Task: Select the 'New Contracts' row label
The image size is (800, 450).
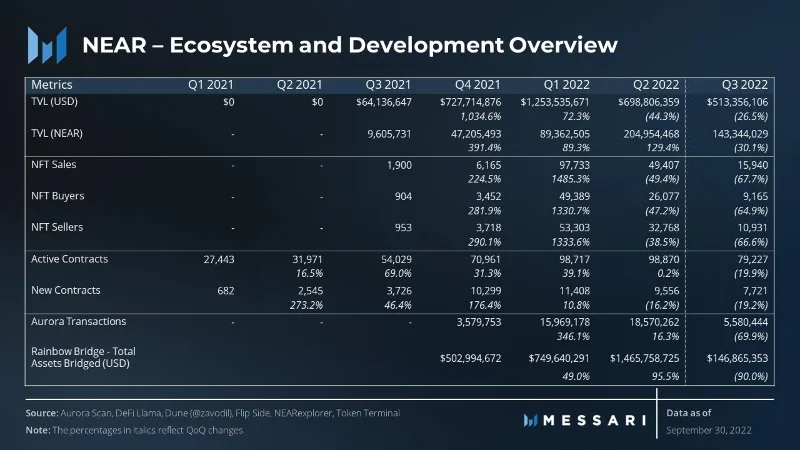Action: click(66, 290)
